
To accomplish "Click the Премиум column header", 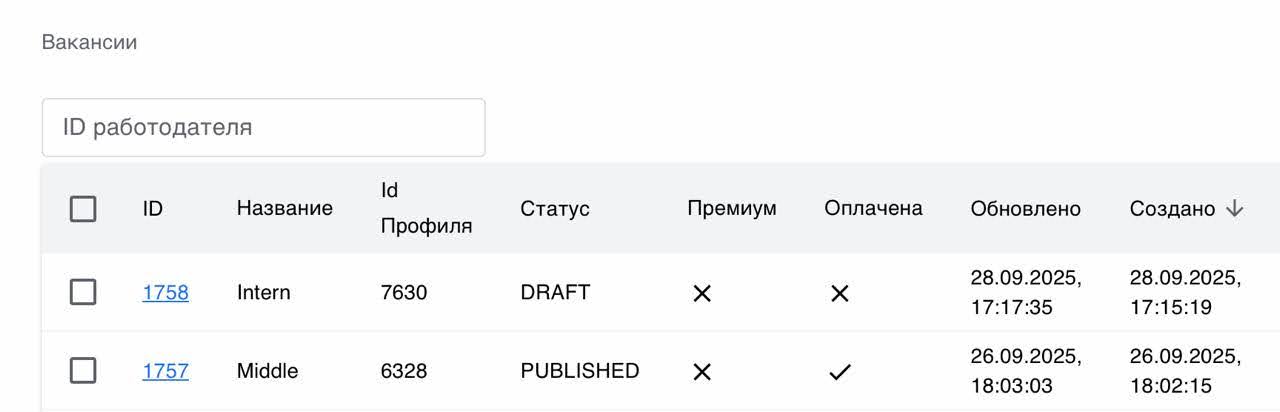I will tap(731, 208).
